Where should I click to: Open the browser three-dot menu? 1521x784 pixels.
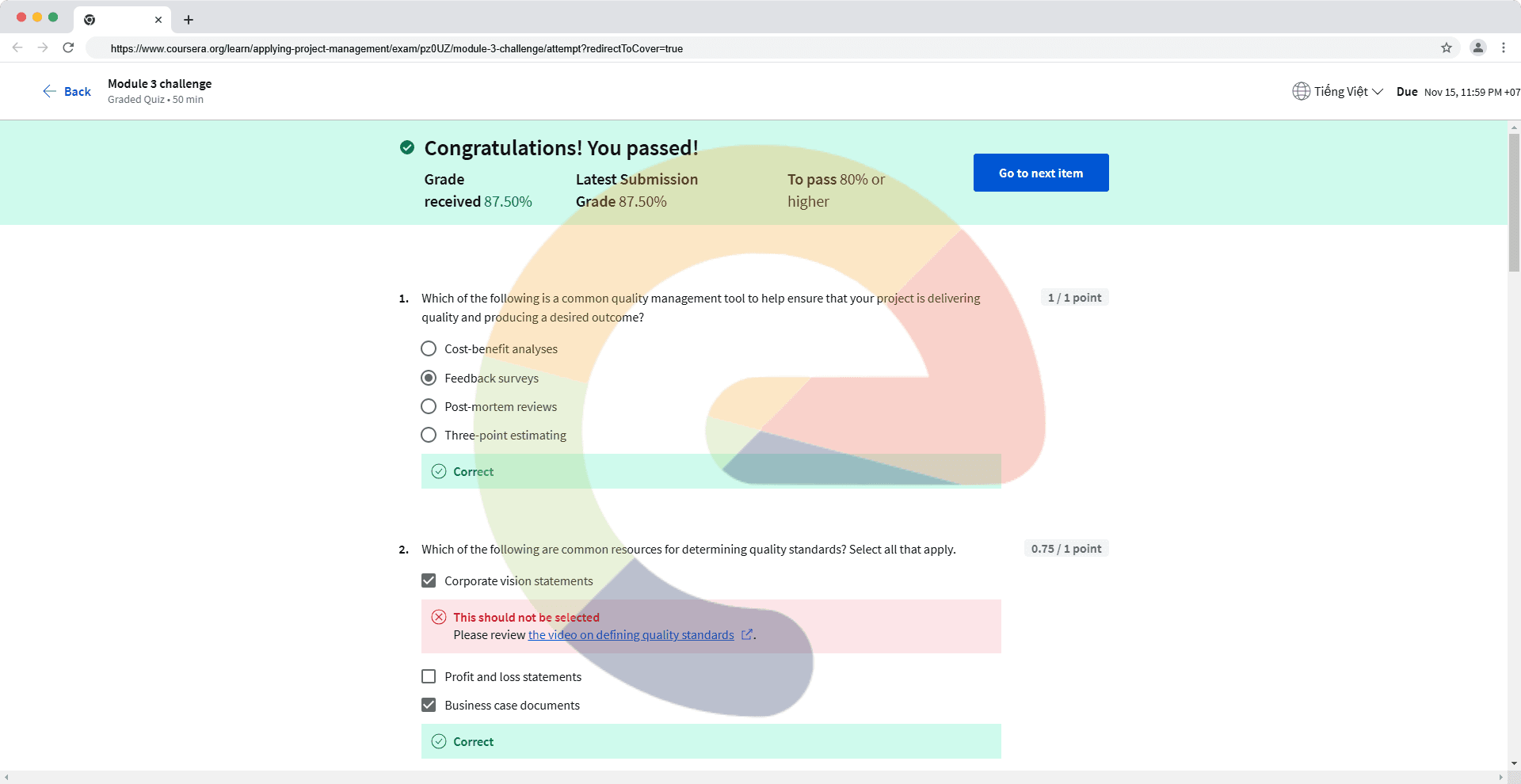pyautogui.click(x=1504, y=48)
